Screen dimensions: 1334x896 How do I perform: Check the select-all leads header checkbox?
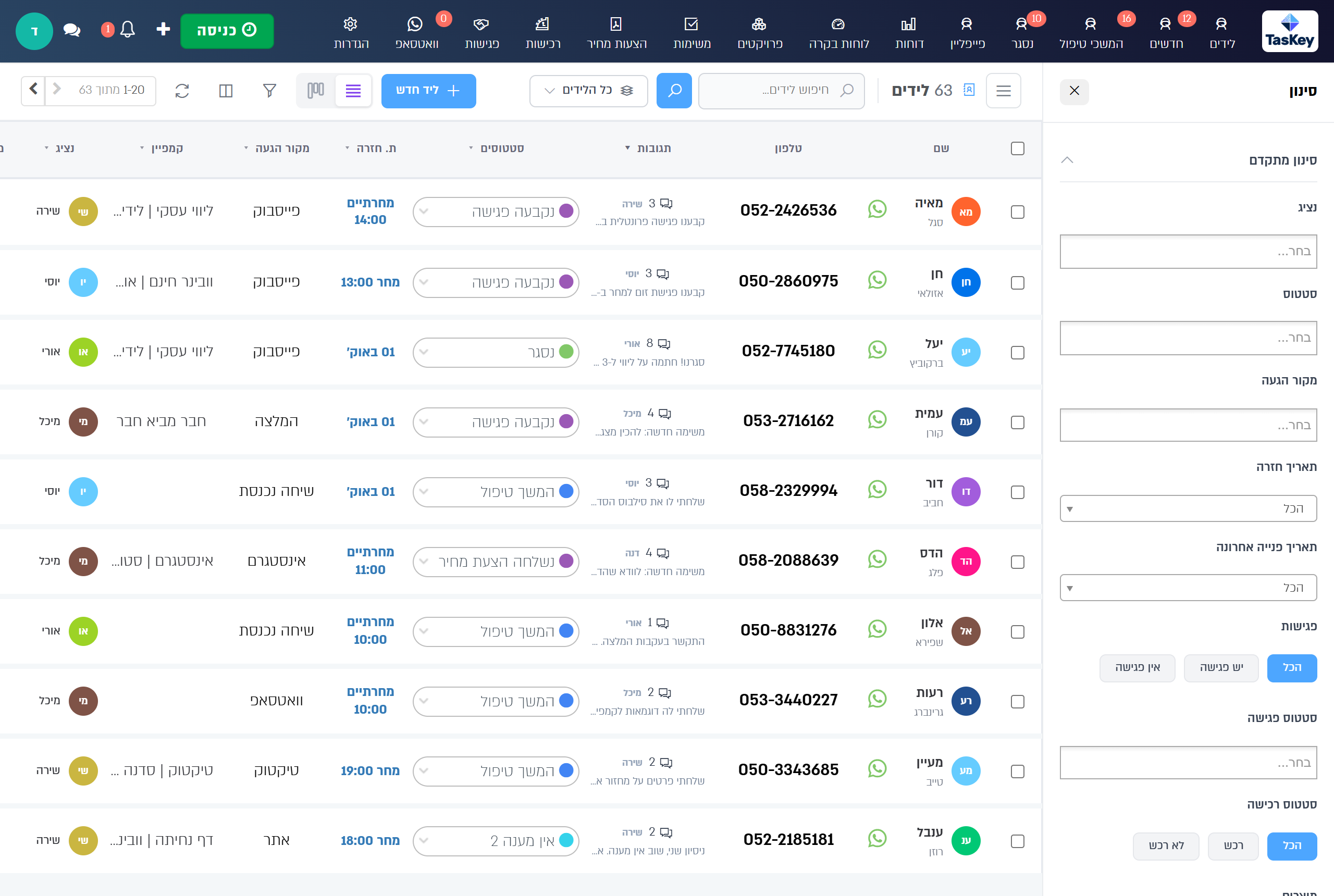coord(1017,148)
